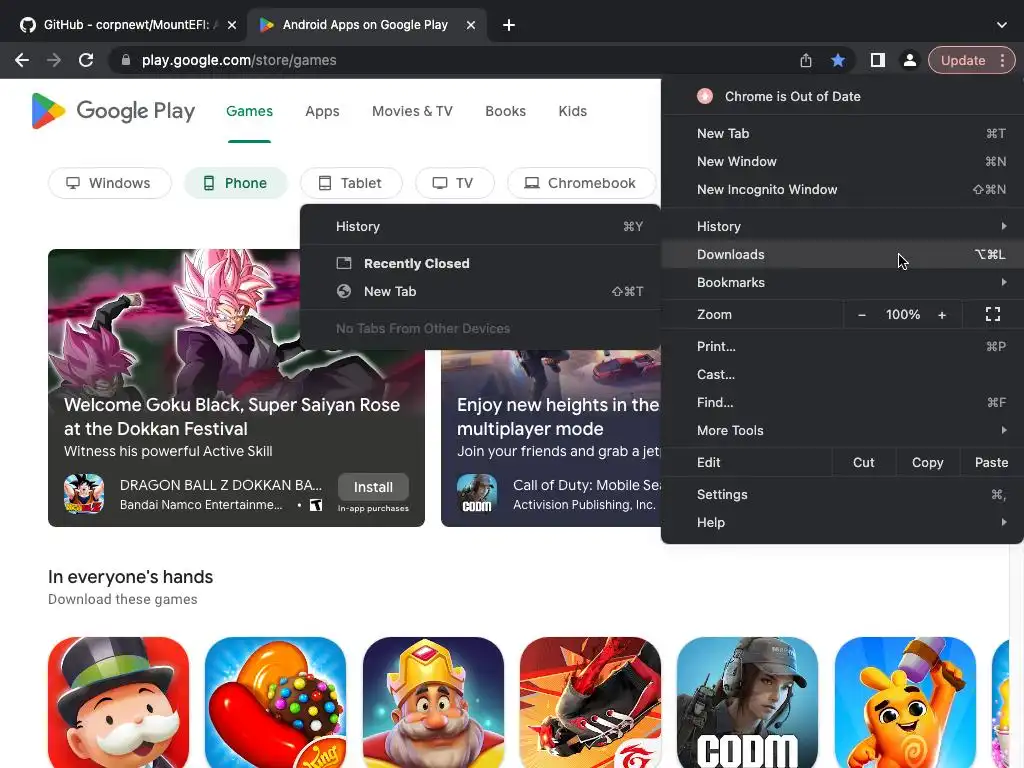Click the lock icon in address bar
The image size is (1024, 768).
click(x=126, y=60)
